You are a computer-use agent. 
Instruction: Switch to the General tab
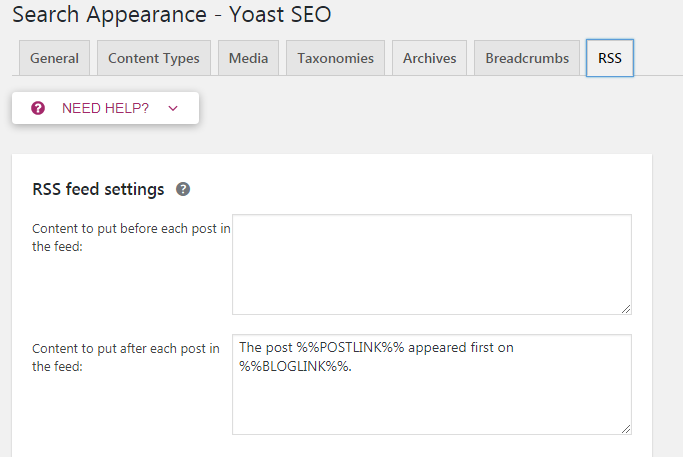point(54,58)
